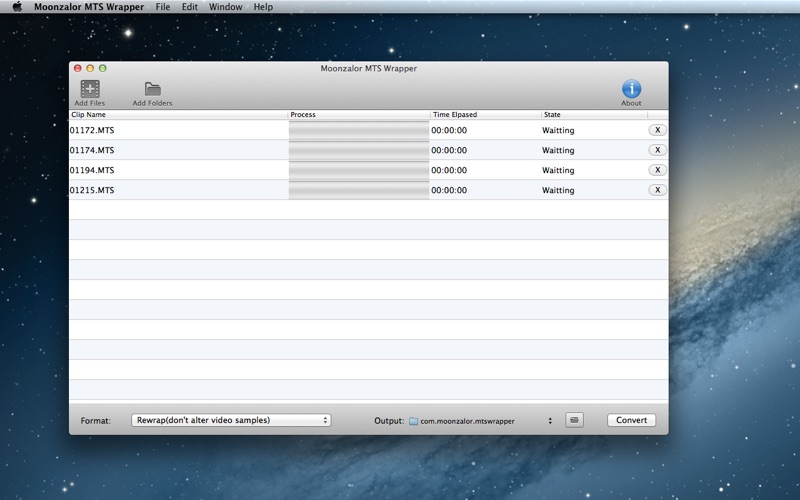The height and width of the screenshot is (500, 800).
Task: Click the State column header
Action: (594, 115)
